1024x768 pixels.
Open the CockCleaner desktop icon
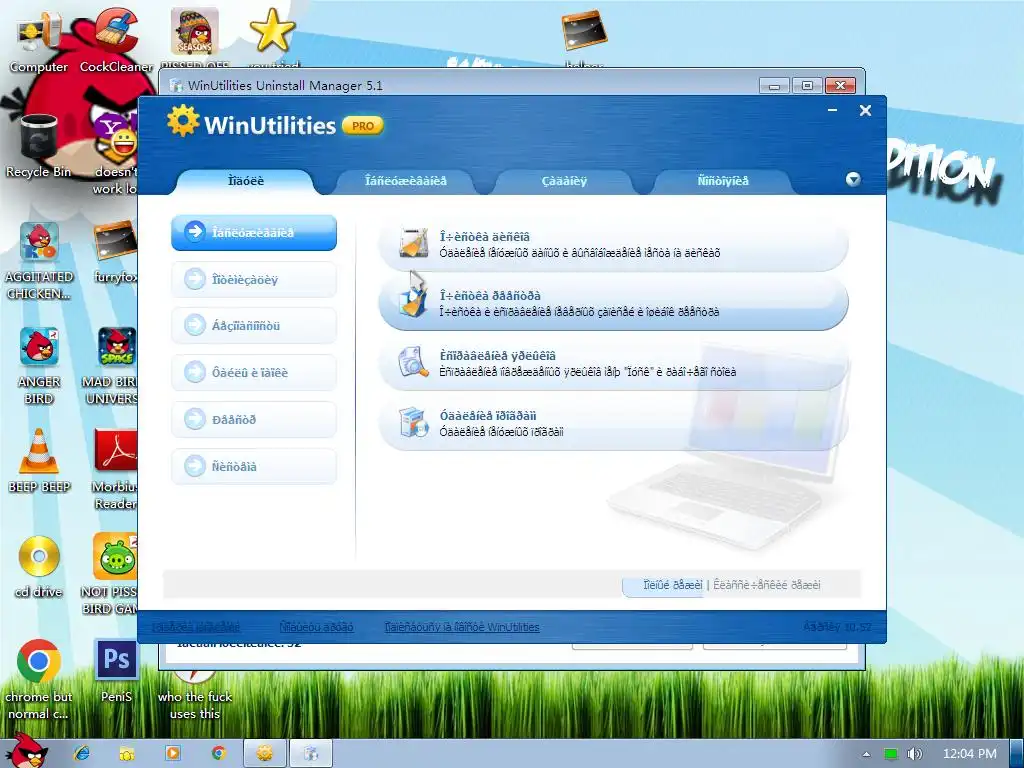pyautogui.click(x=116, y=40)
